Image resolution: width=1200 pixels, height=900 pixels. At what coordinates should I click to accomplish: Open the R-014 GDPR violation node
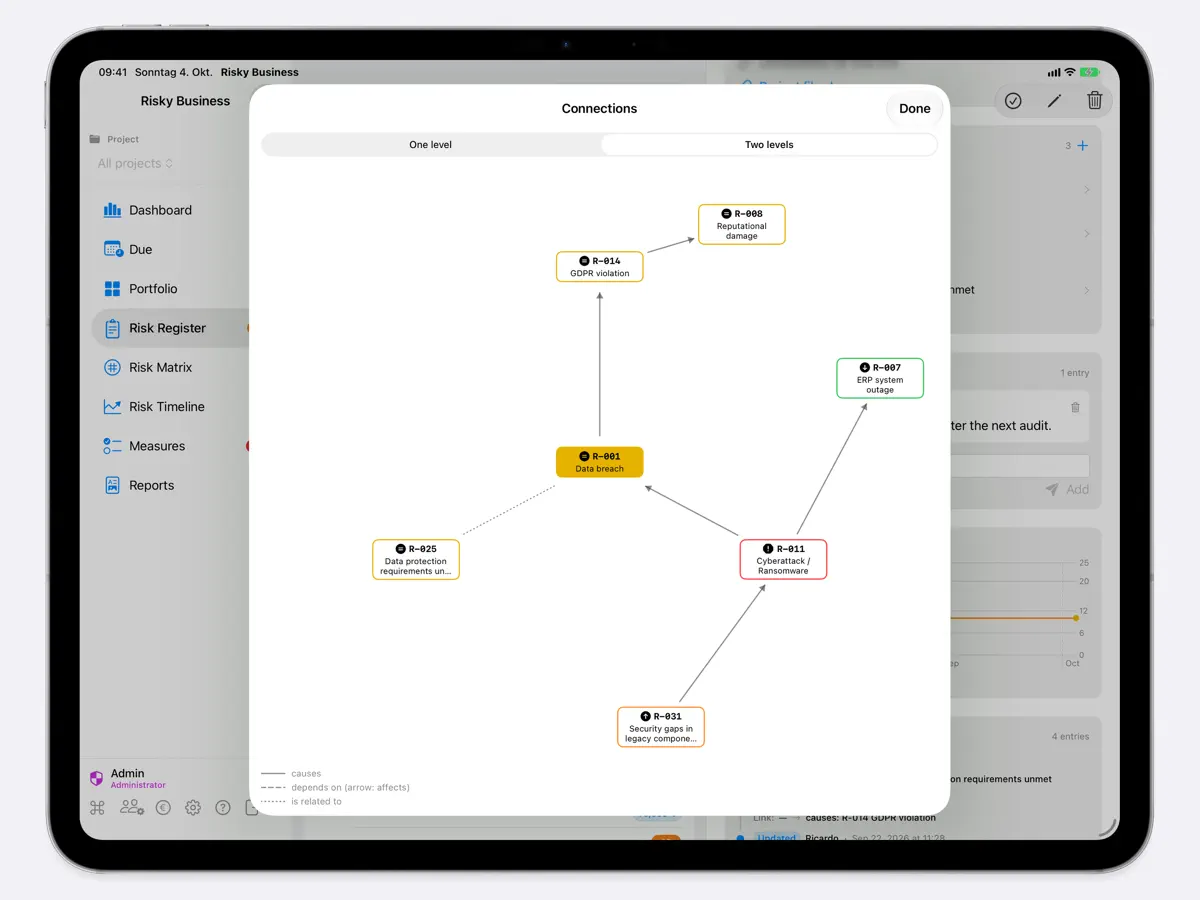point(600,267)
